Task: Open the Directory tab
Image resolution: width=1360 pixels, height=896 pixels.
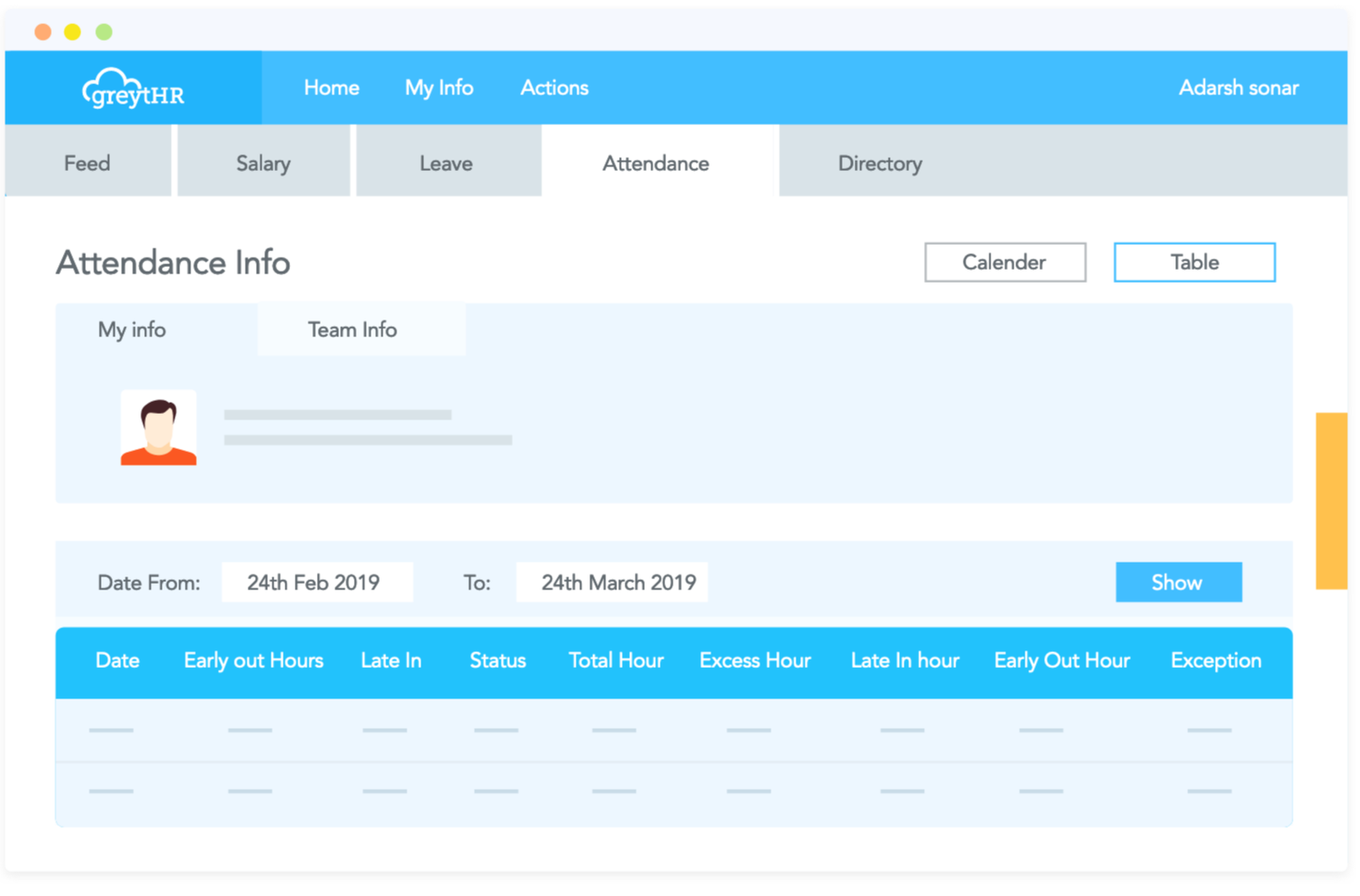Action: [879, 163]
